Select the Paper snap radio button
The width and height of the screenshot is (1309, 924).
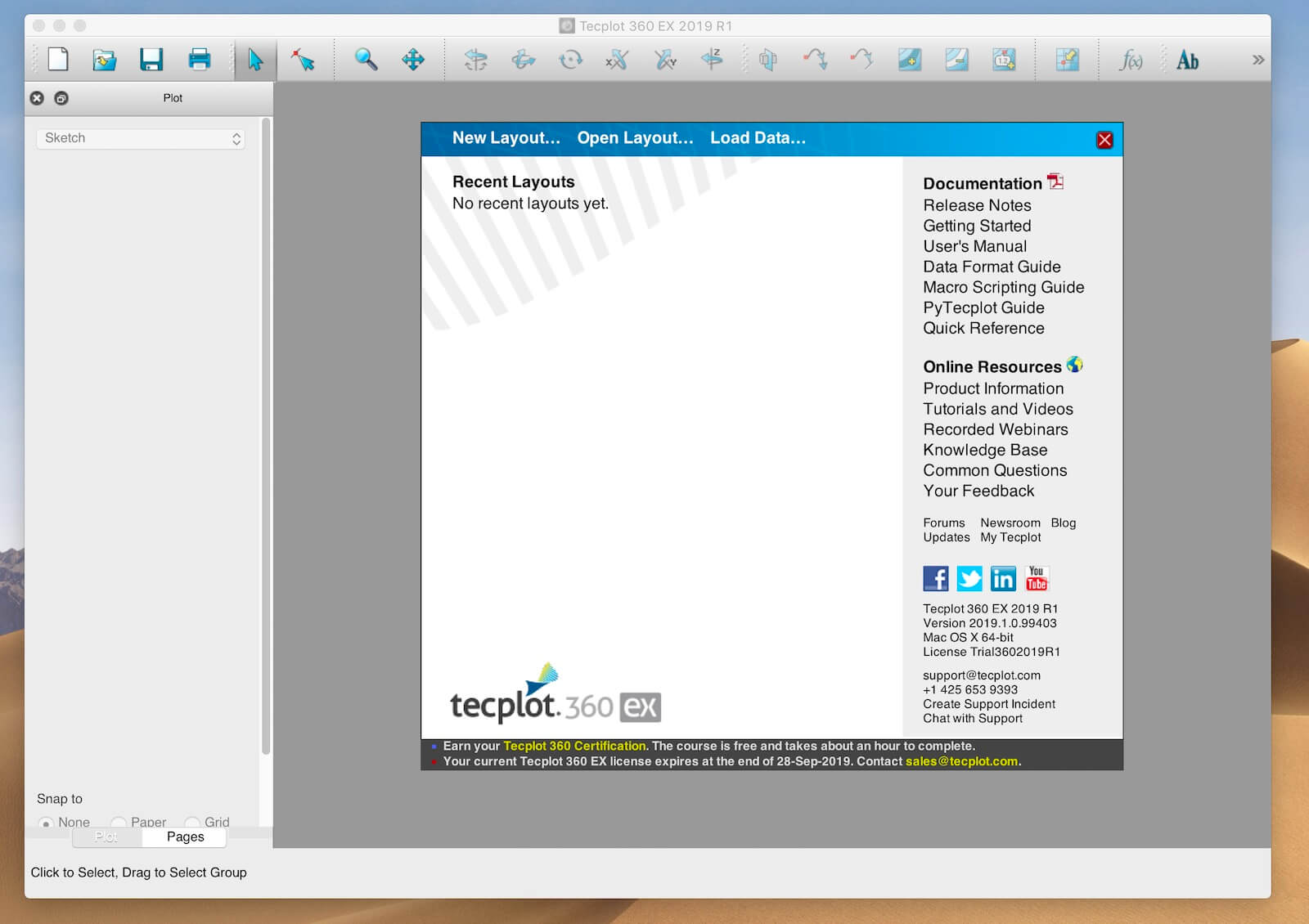(x=119, y=823)
